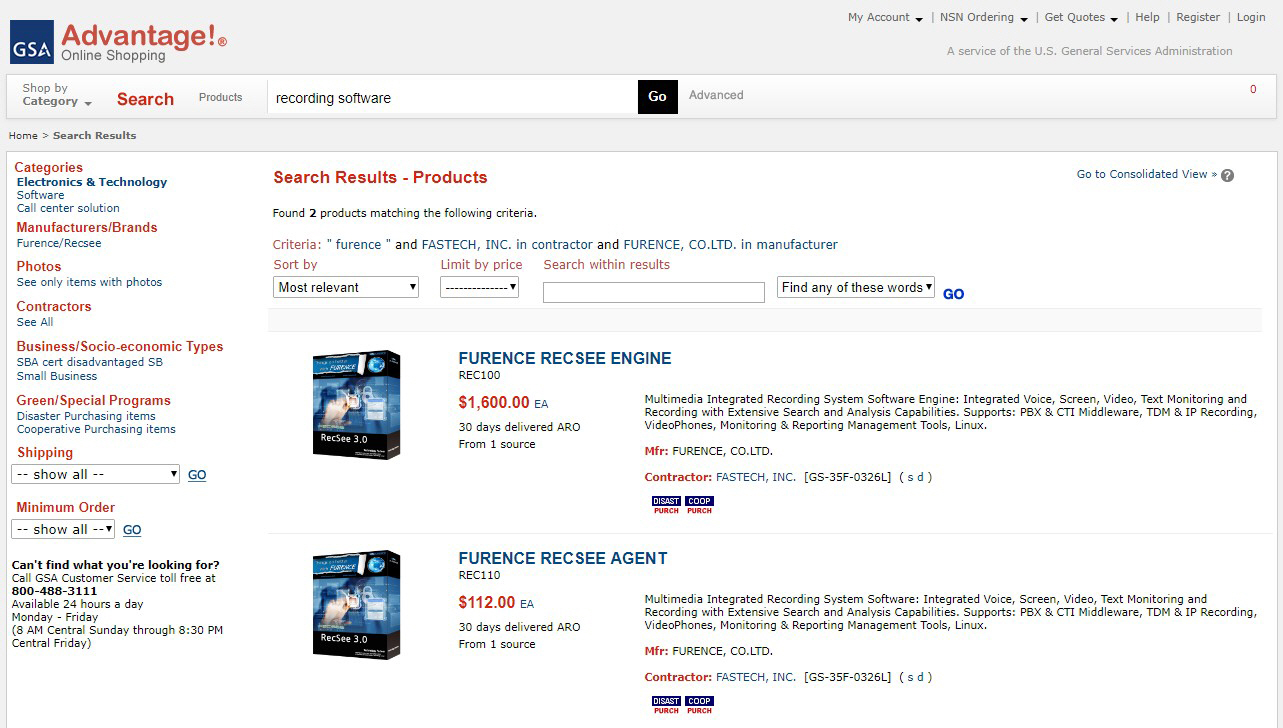Select Cooperative Purchasing items filter

(x=96, y=429)
